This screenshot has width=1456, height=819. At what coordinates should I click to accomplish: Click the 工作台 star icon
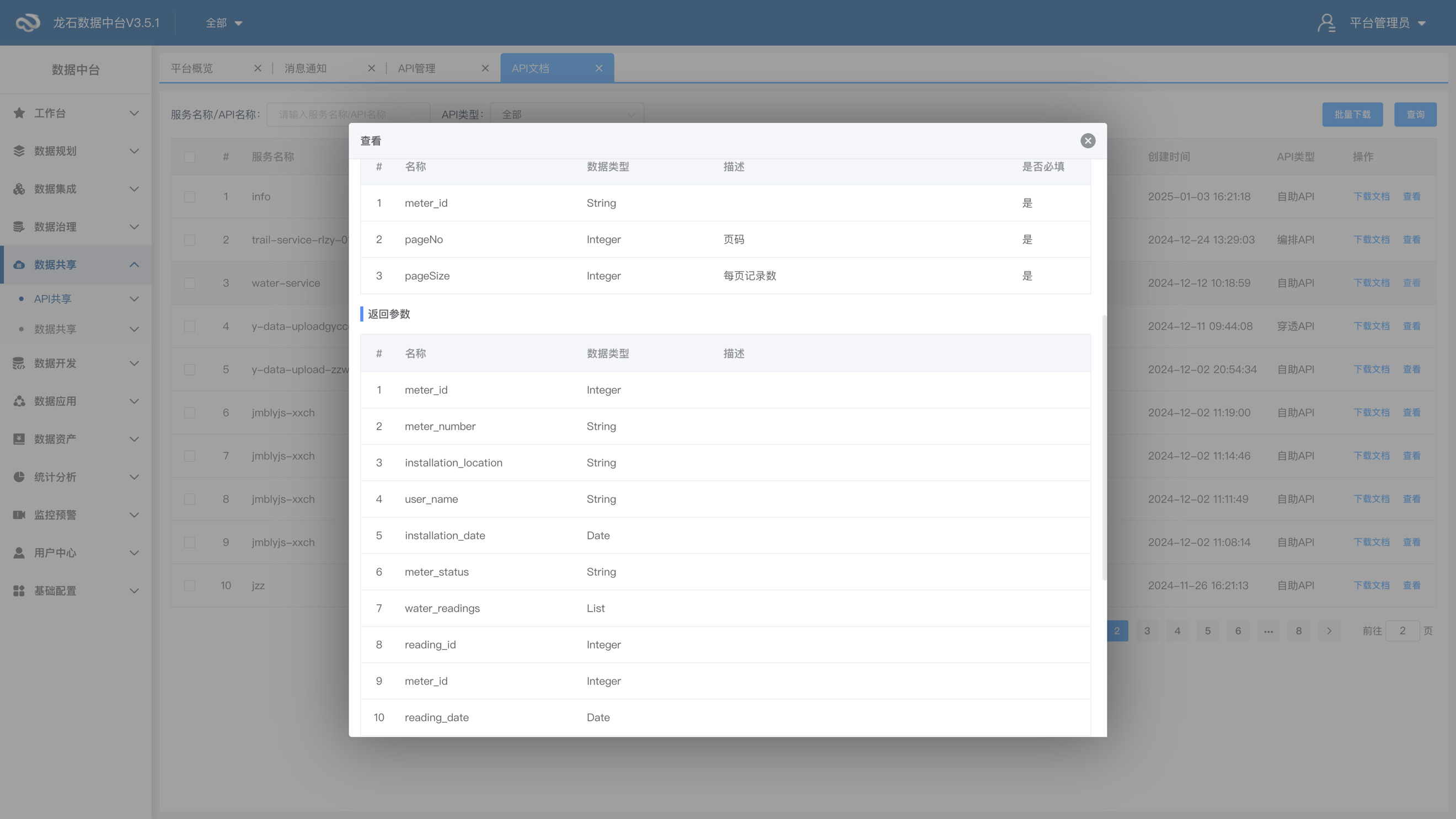(x=19, y=113)
